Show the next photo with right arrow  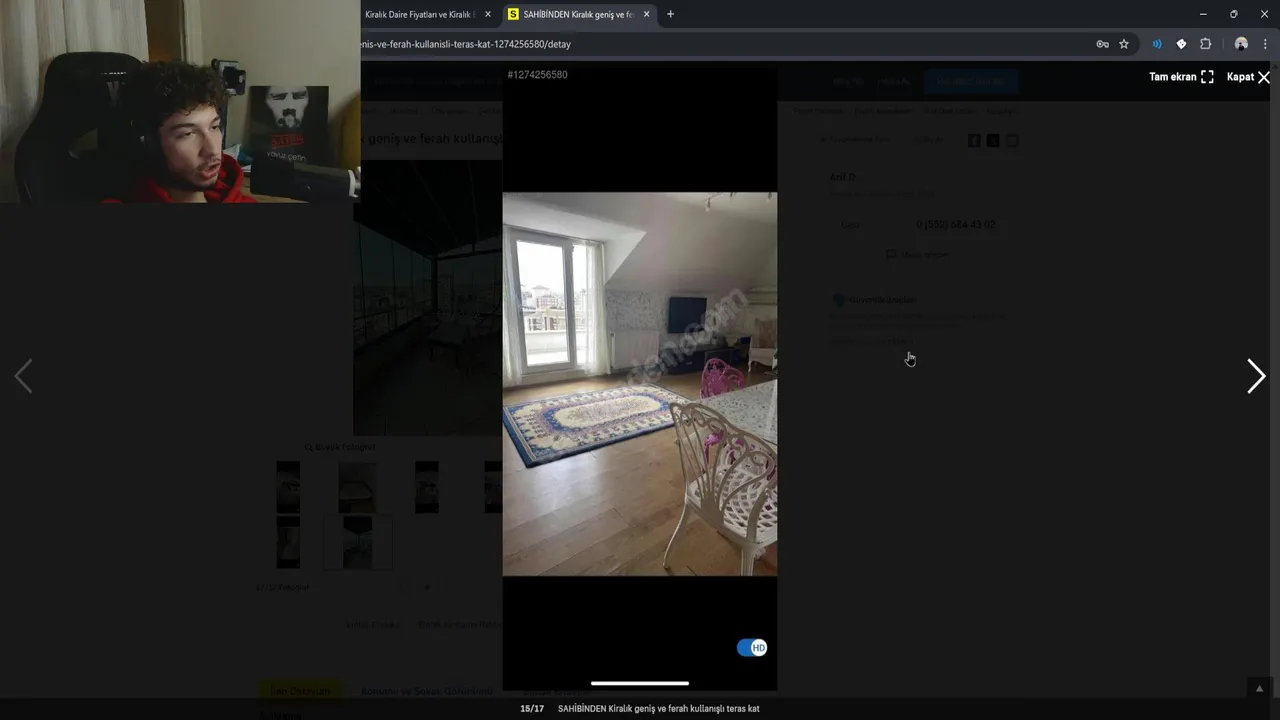click(x=1256, y=376)
